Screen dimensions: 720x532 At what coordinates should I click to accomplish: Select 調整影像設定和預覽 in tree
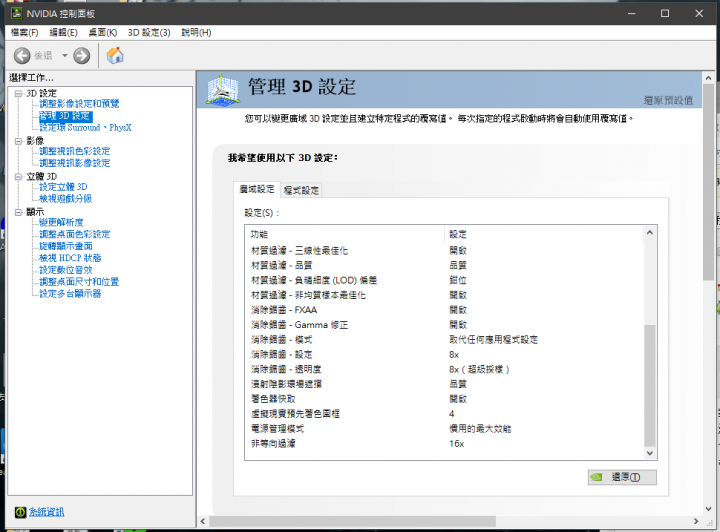[x=79, y=104]
